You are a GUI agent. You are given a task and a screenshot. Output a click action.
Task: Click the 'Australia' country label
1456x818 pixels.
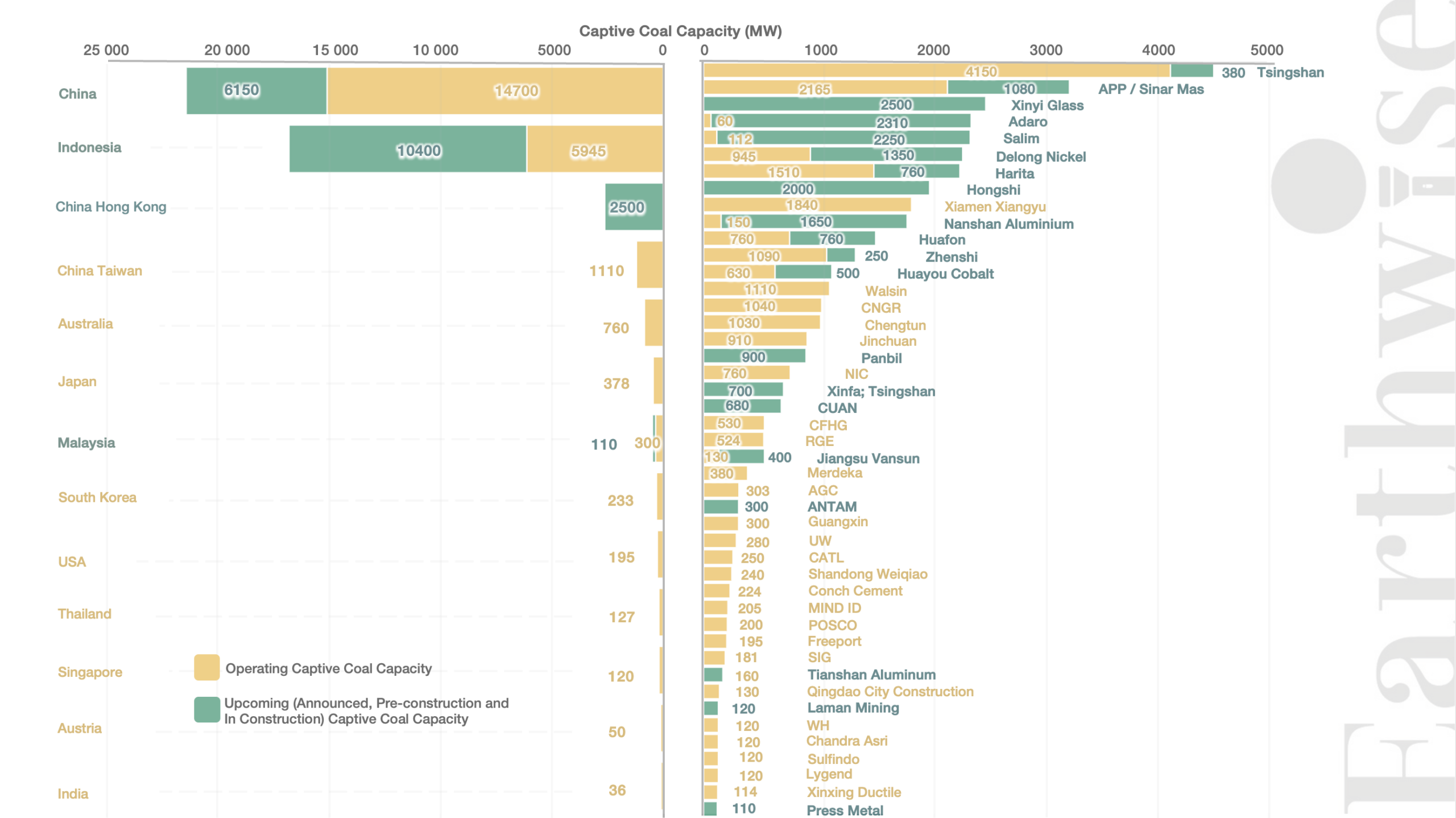[85, 324]
